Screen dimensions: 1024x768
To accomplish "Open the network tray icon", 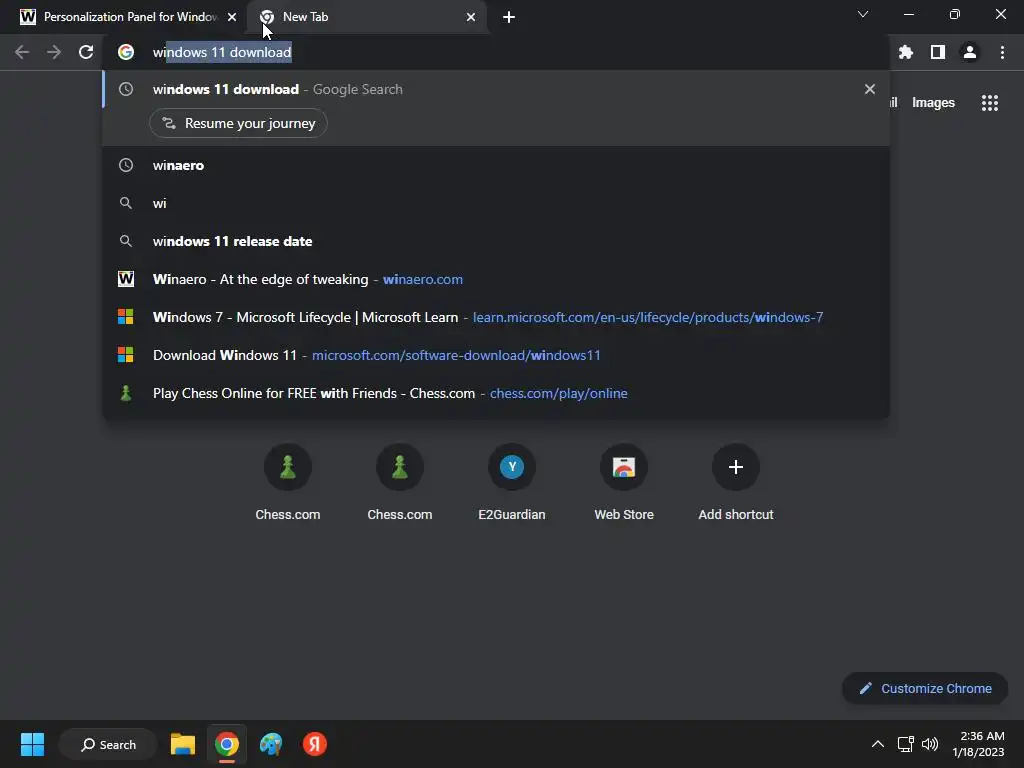I will (x=905, y=744).
